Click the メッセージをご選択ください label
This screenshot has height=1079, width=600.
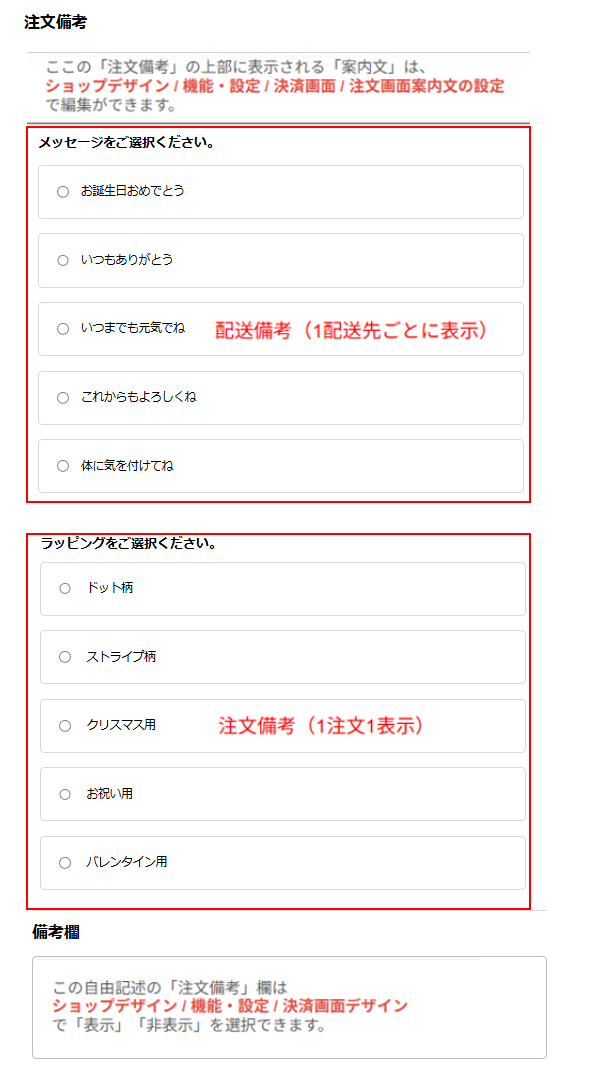(x=126, y=143)
